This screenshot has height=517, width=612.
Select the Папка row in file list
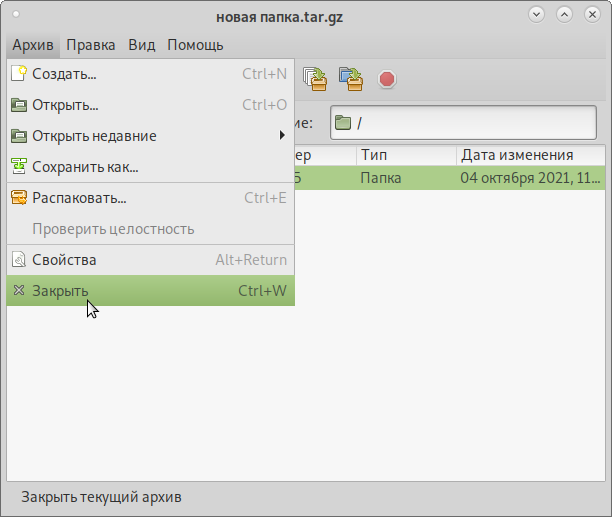(x=450, y=178)
